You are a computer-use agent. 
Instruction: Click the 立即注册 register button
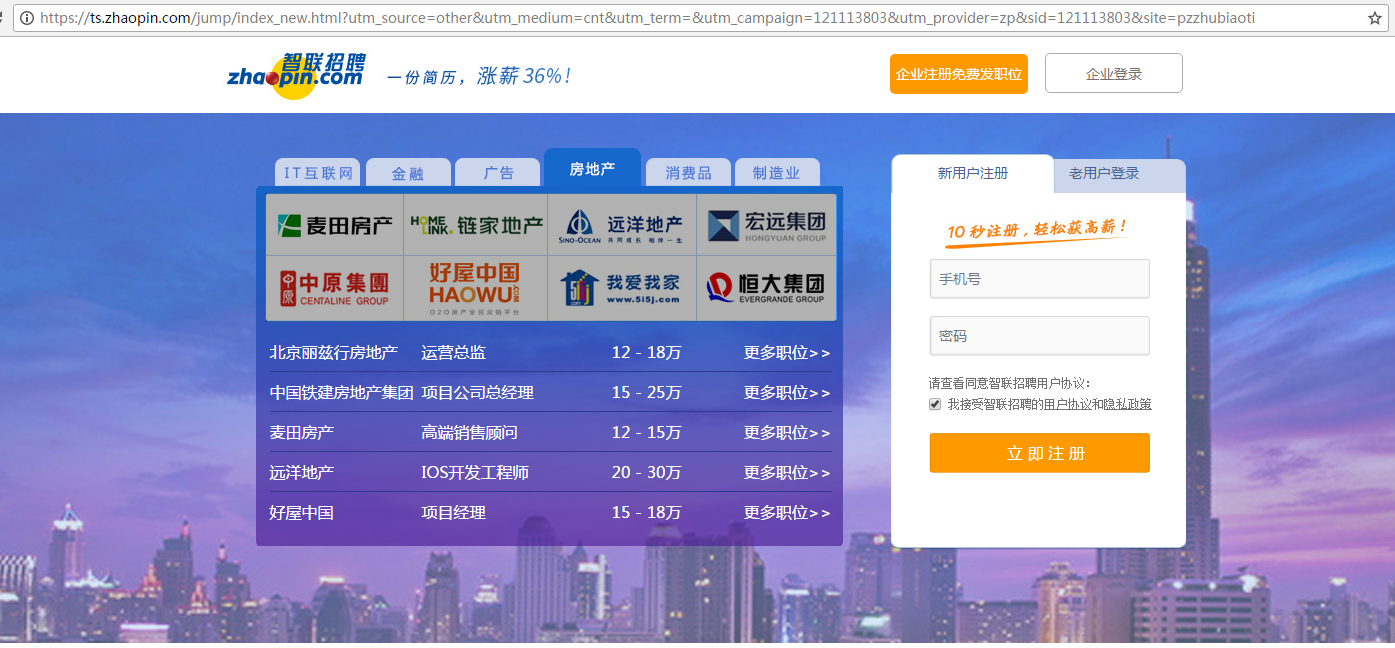tap(1040, 453)
